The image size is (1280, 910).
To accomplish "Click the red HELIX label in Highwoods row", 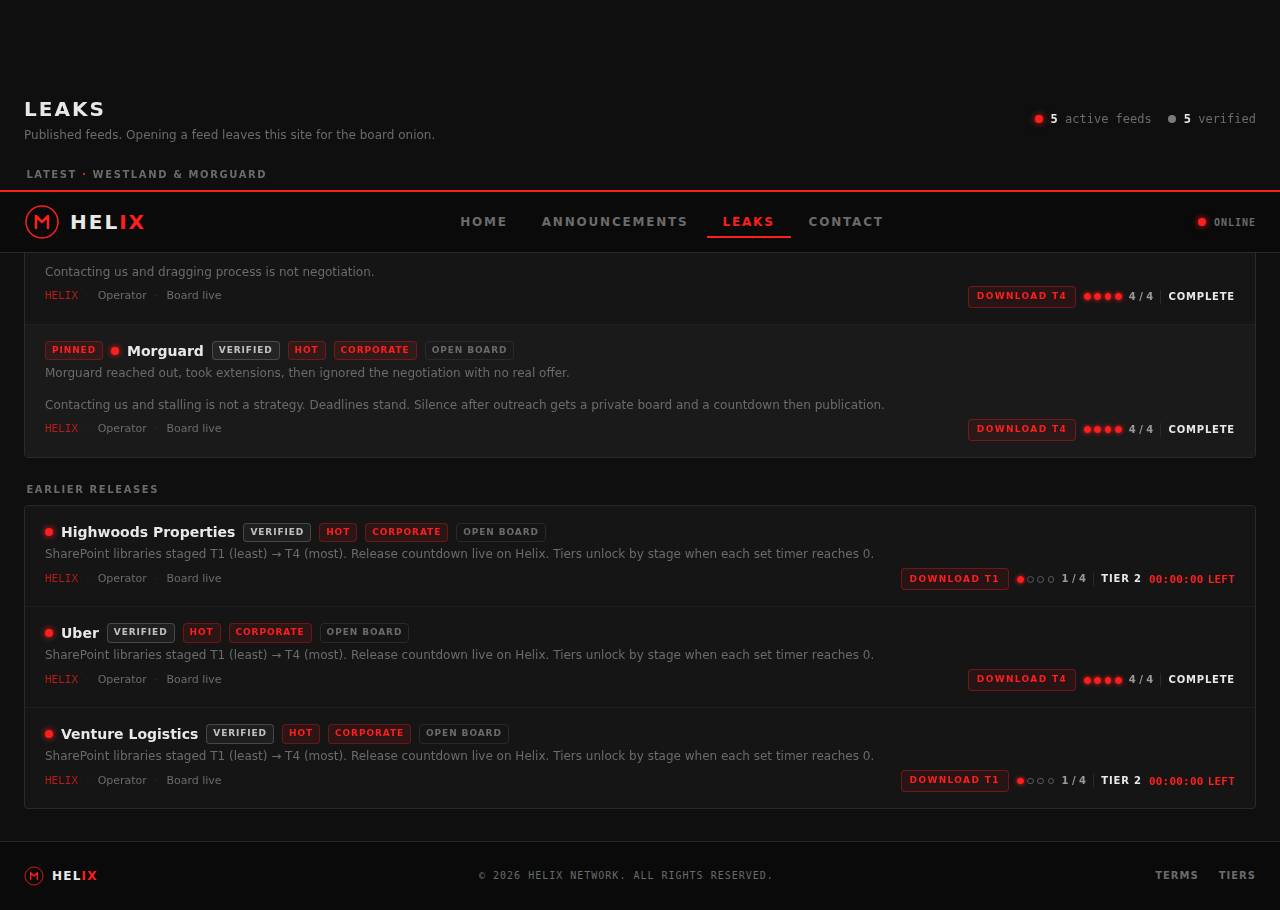I will click(x=62, y=579).
